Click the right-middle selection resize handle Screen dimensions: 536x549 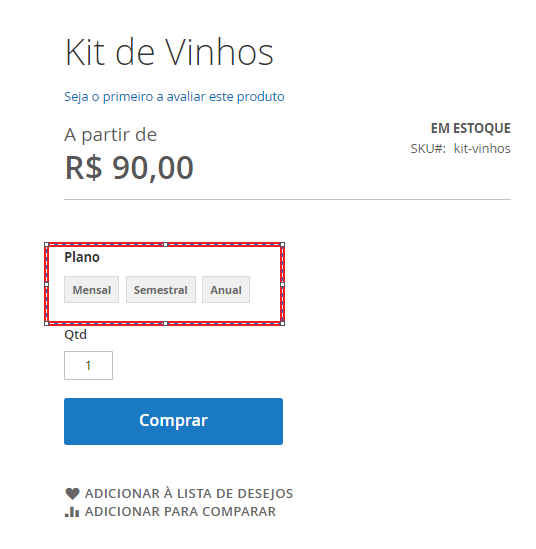click(283, 285)
